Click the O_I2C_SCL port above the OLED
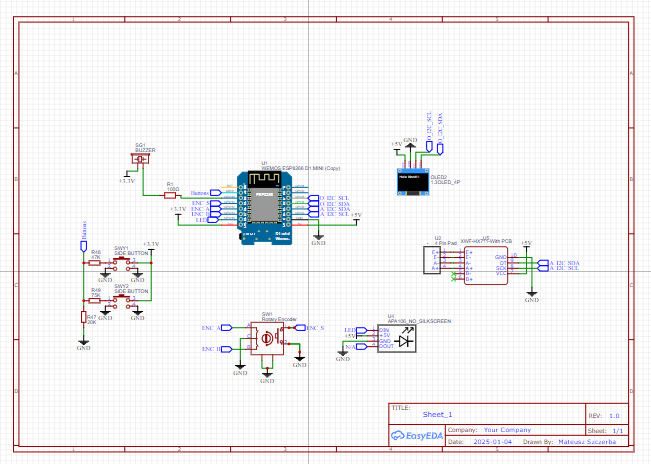The height and width of the screenshot is (464, 651). click(x=429, y=147)
